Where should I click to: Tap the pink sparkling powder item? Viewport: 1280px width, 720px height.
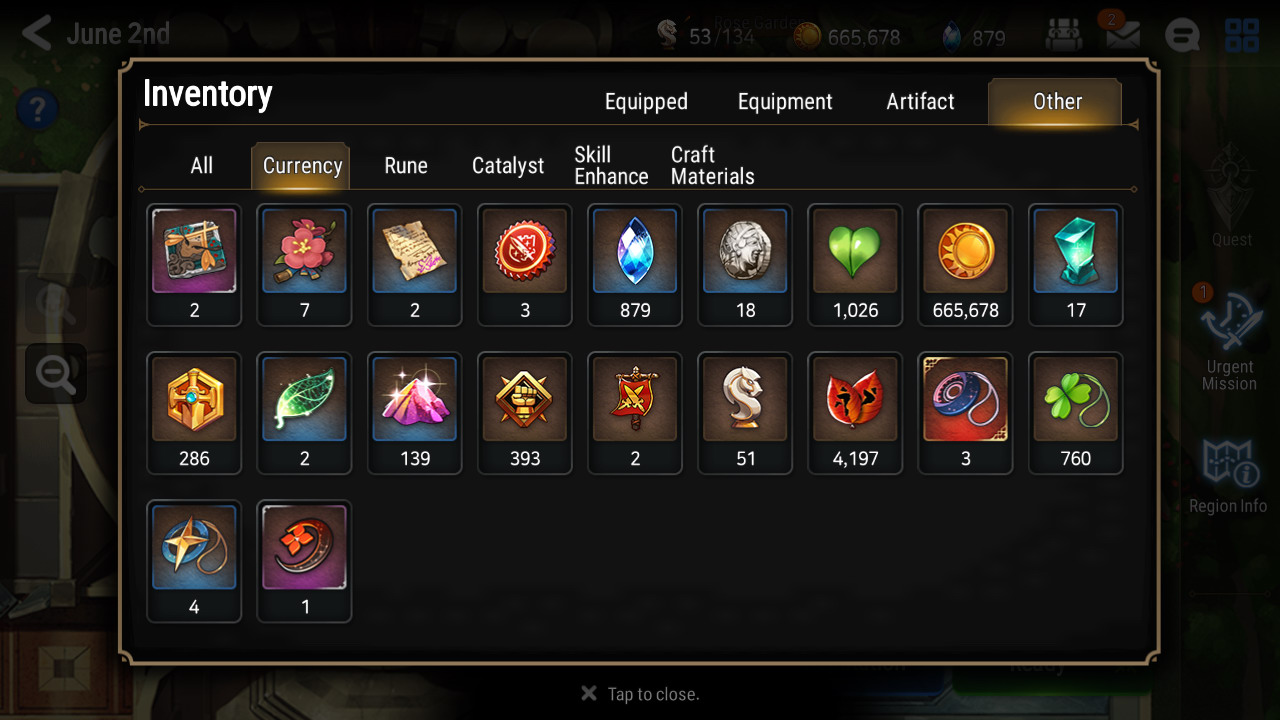click(x=415, y=413)
